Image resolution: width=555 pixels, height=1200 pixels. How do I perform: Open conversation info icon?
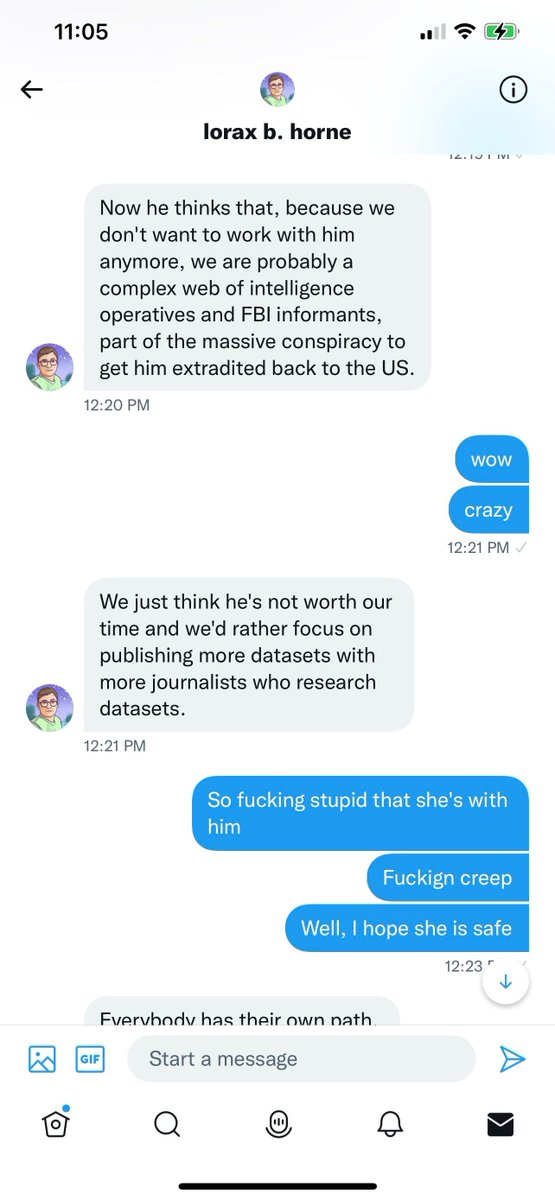(512, 90)
